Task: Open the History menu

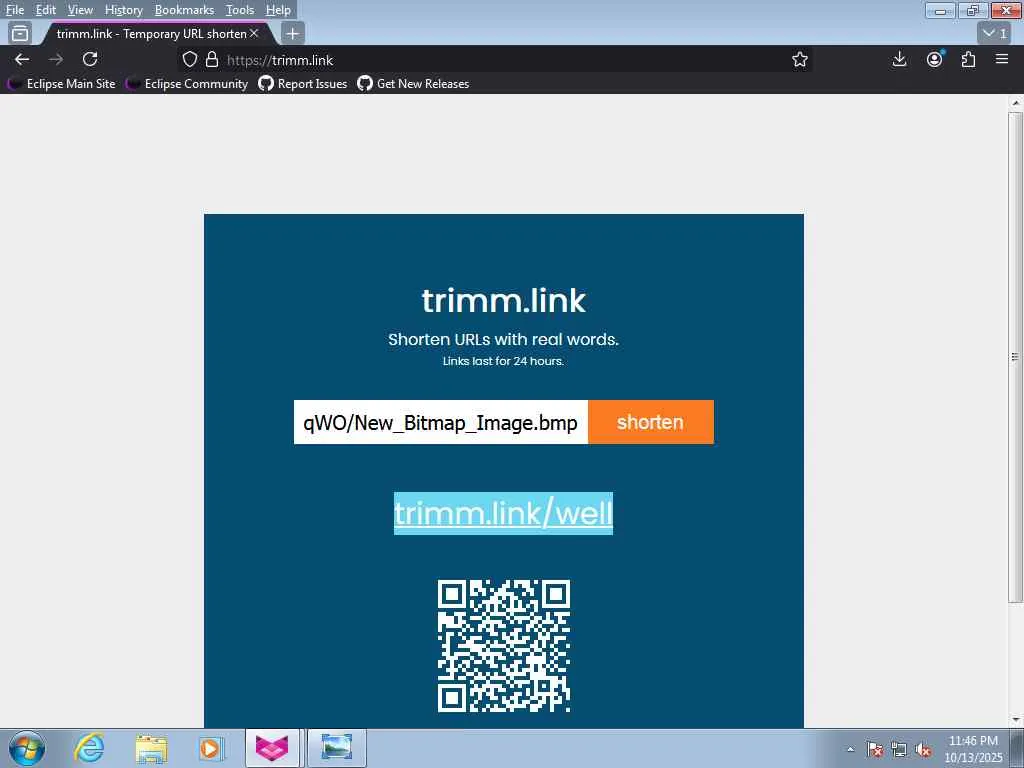Action: tap(123, 10)
